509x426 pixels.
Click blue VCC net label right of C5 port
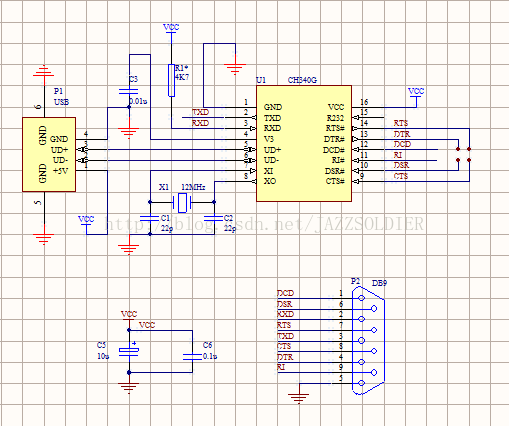coord(147,325)
